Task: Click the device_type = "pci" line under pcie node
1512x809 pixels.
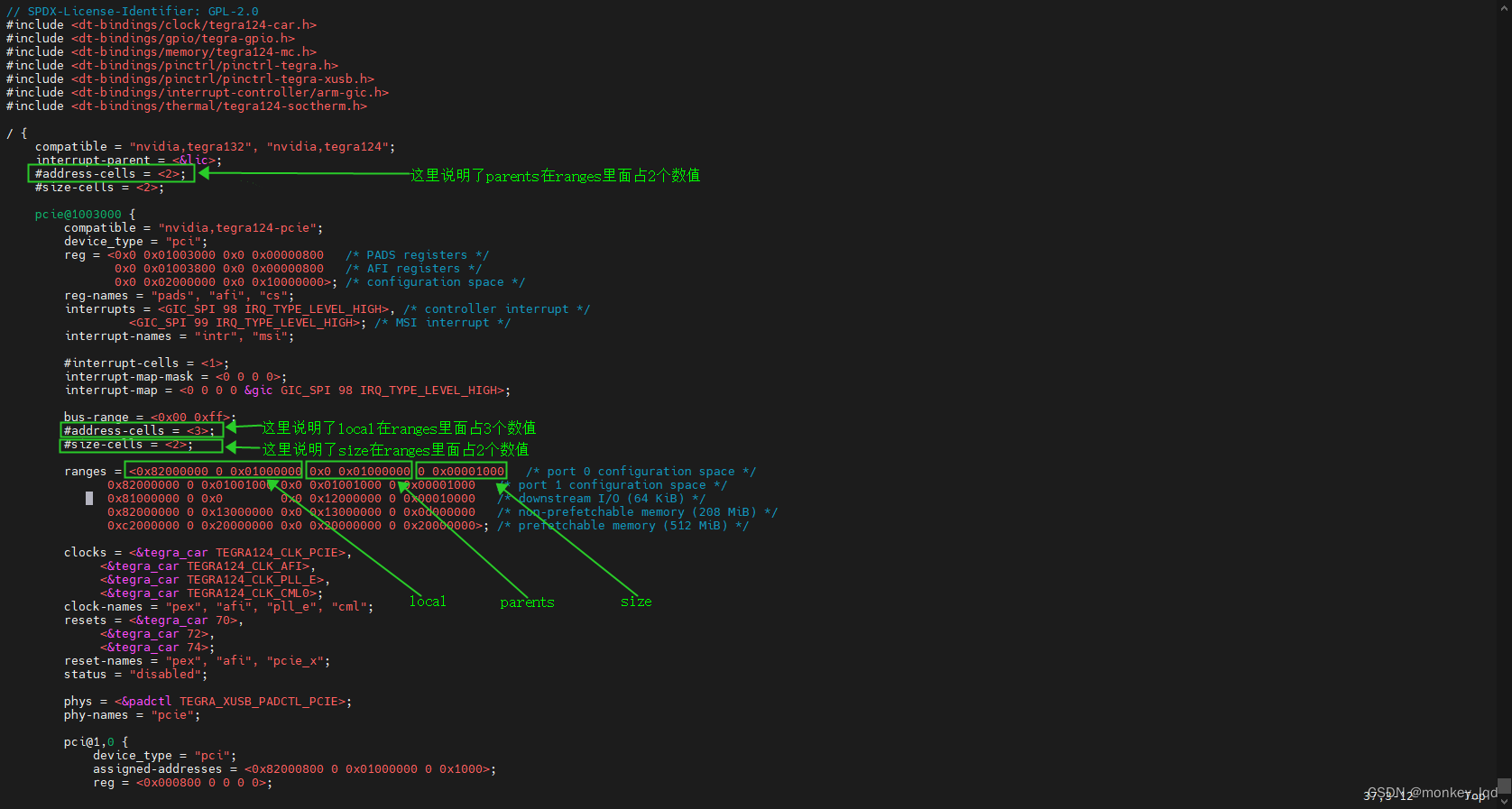Action: (x=135, y=242)
